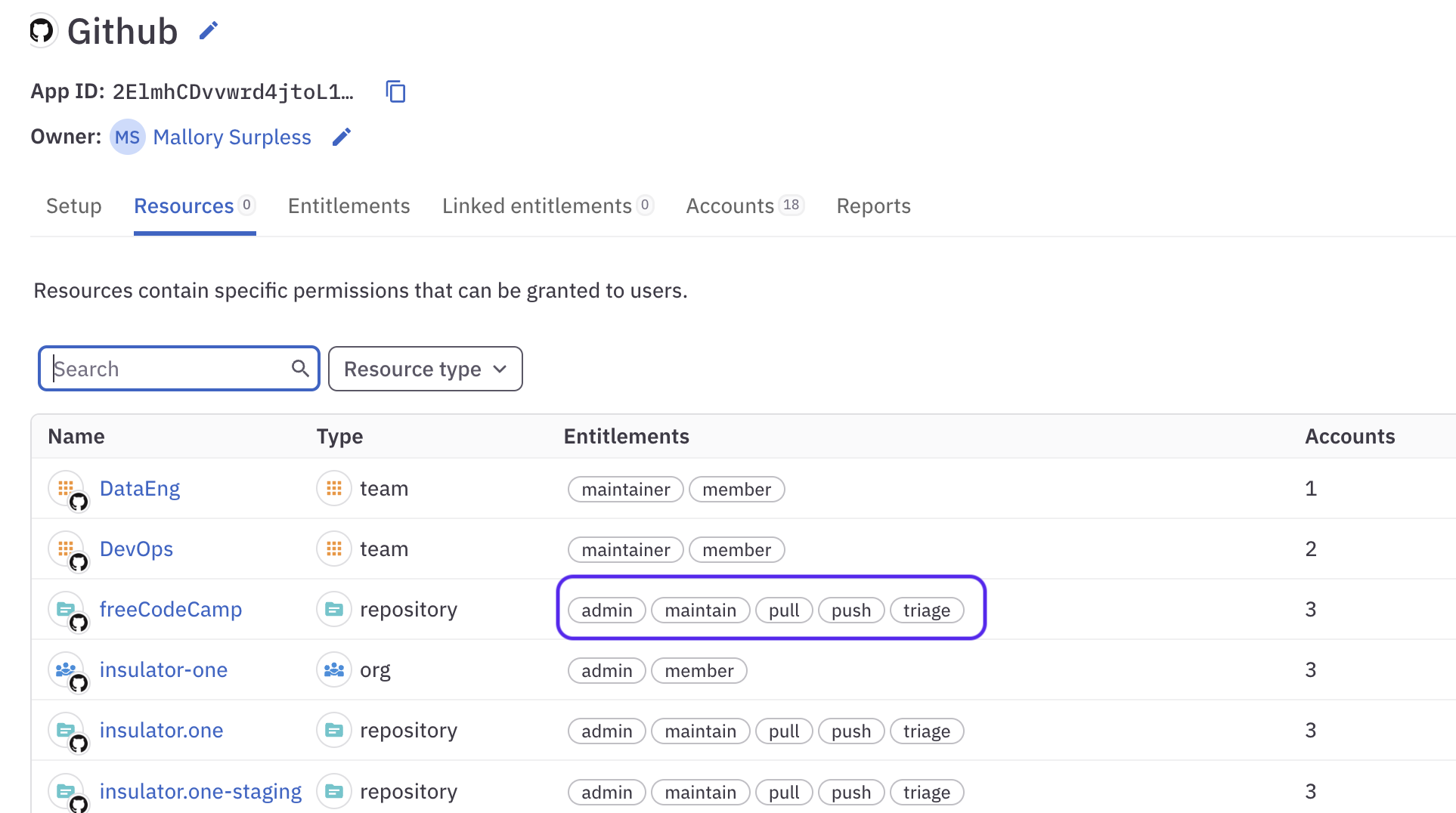Open the Resource type dropdown
This screenshot has width=1456, height=813.
pyautogui.click(x=425, y=369)
